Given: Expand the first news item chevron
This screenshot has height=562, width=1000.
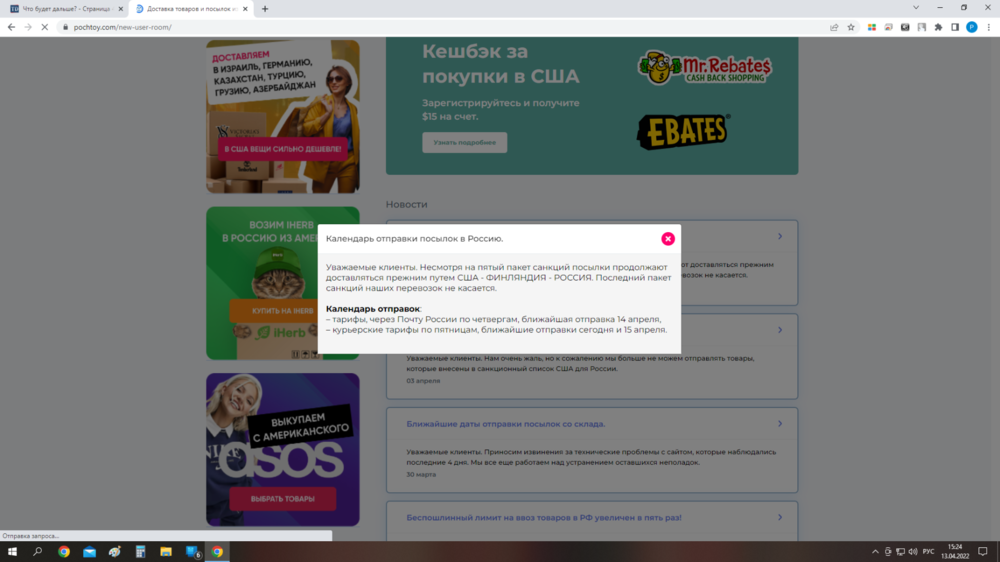Looking at the screenshot, I should tap(779, 237).
